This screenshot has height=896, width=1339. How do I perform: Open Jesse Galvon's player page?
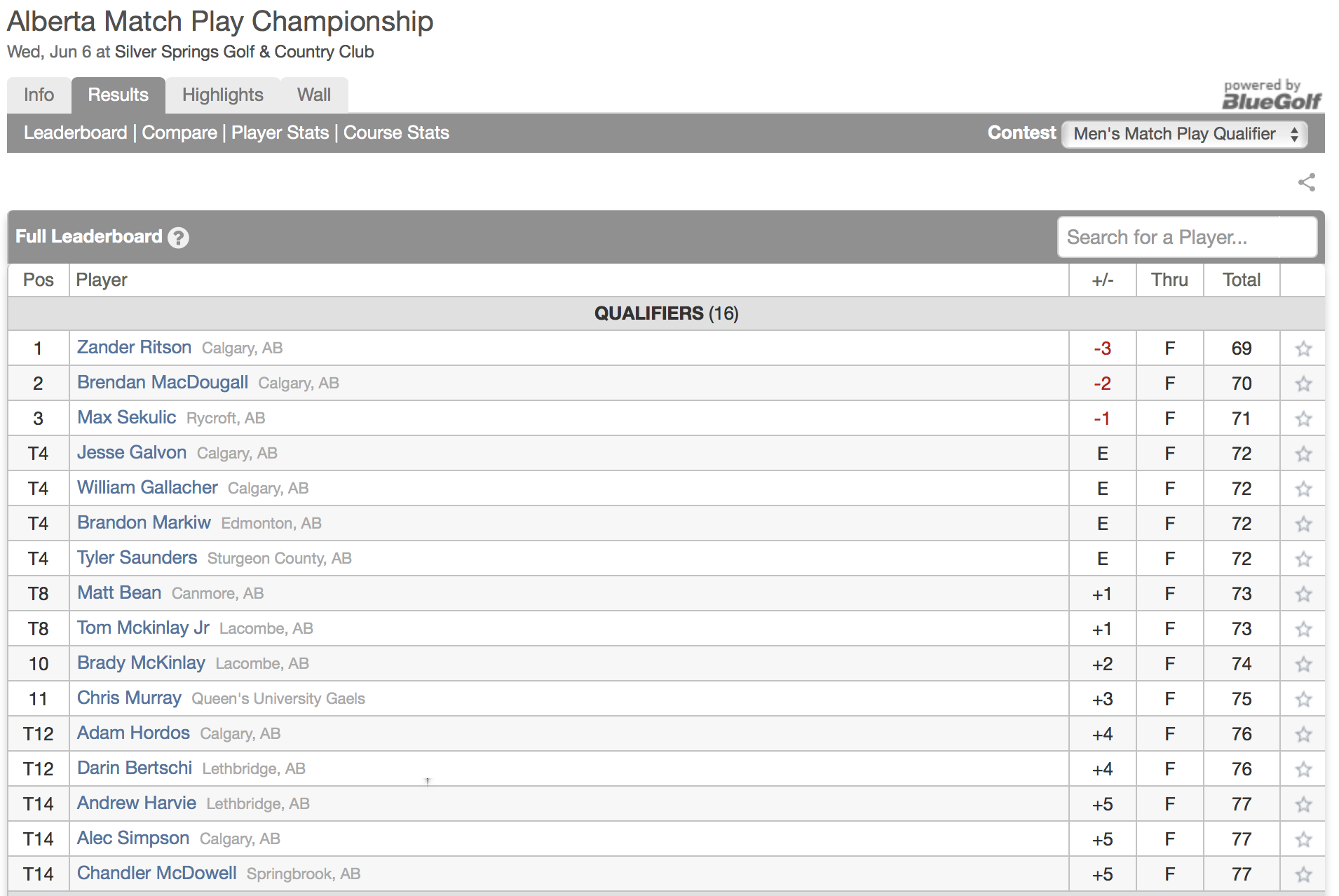tap(132, 453)
